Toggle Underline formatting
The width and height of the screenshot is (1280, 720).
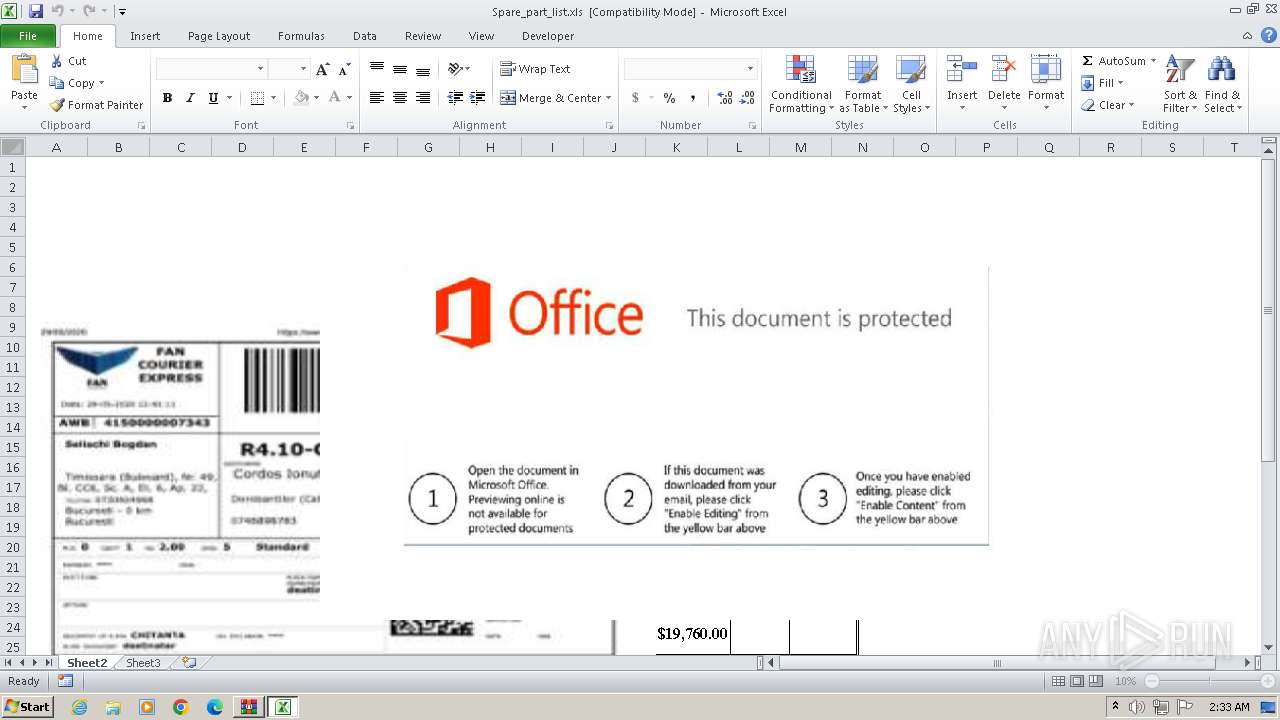click(x=213, y=98)
